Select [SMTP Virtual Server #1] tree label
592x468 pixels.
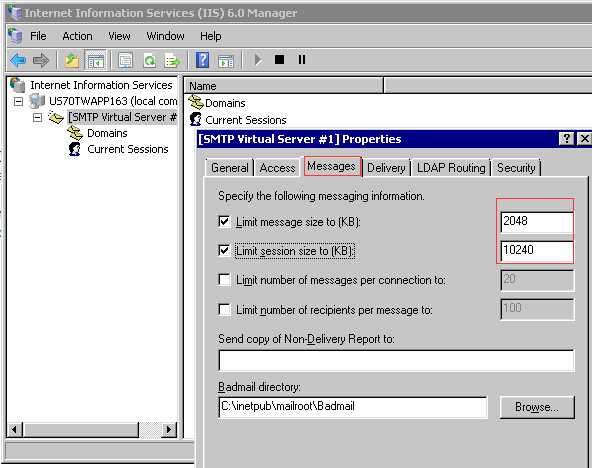[122, 117]
